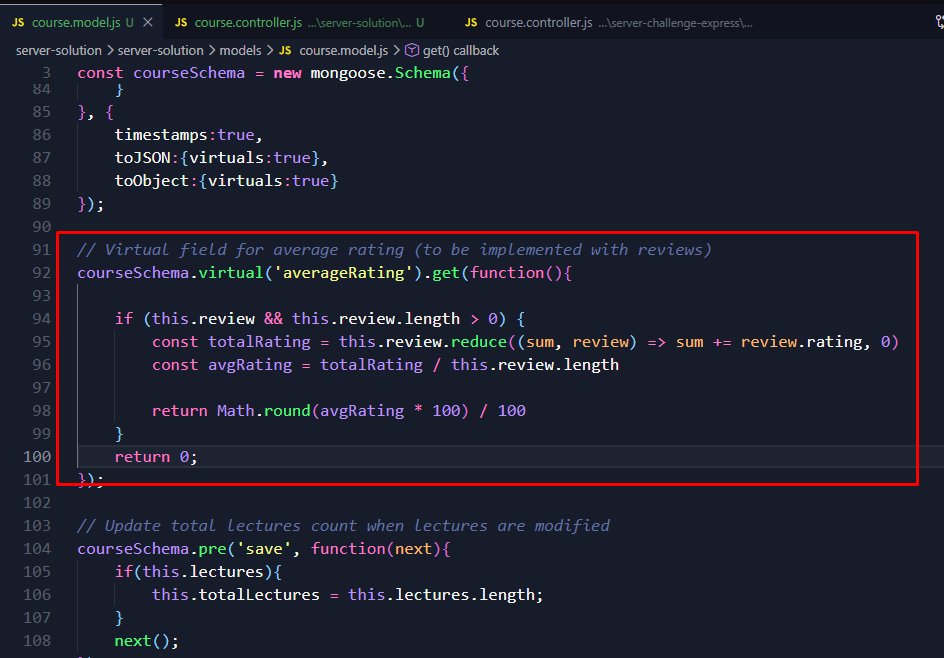Click sticky header line courseSchema definition
The width and height of the screenshot is (944, 658).
tap(273, 73)
